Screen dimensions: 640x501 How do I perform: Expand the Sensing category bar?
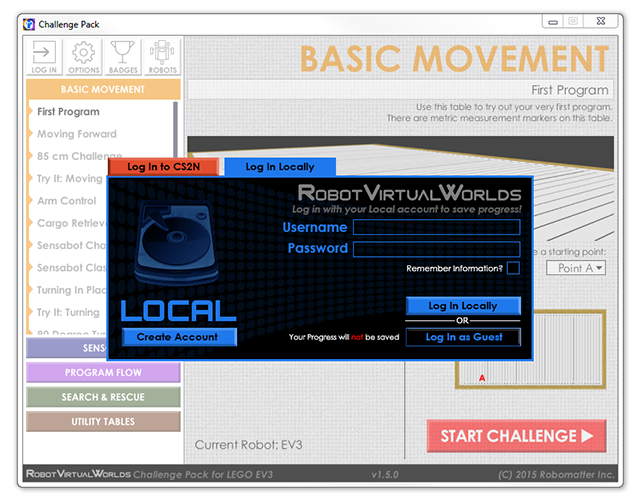point(67,348)
